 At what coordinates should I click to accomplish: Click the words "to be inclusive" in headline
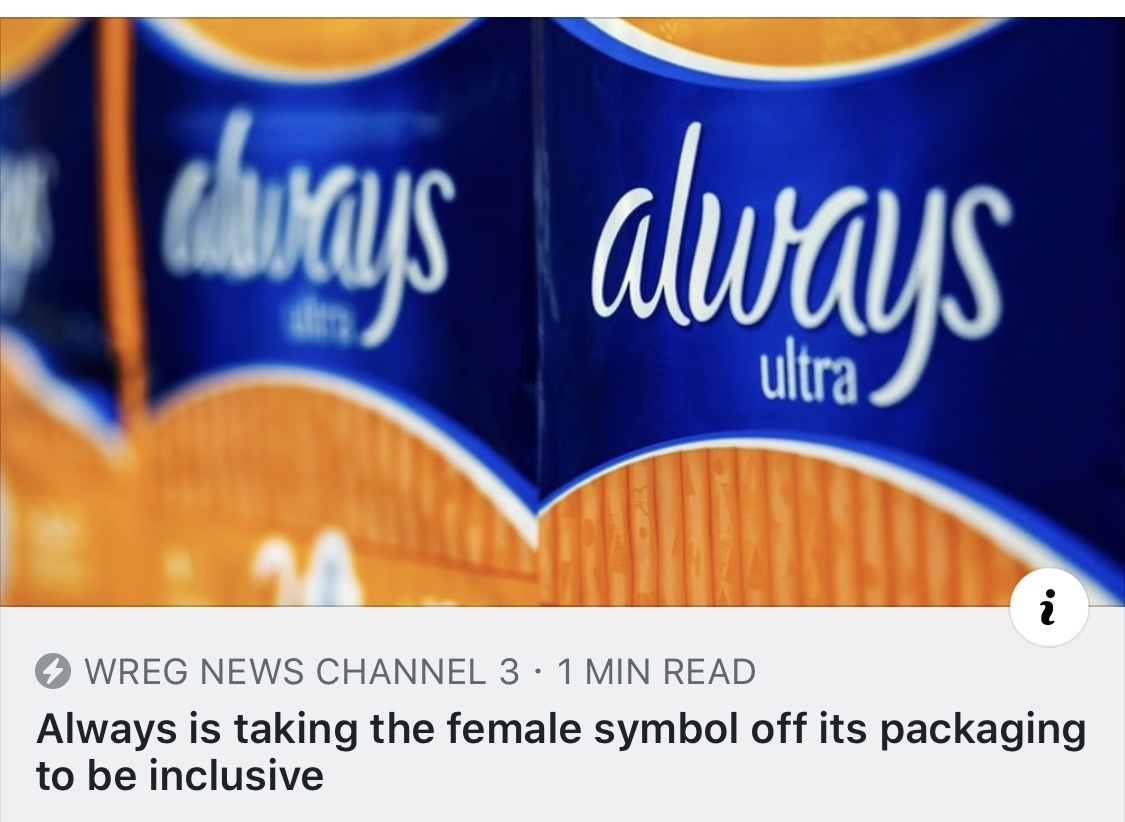pyautogui.click(x=179, y=775)
